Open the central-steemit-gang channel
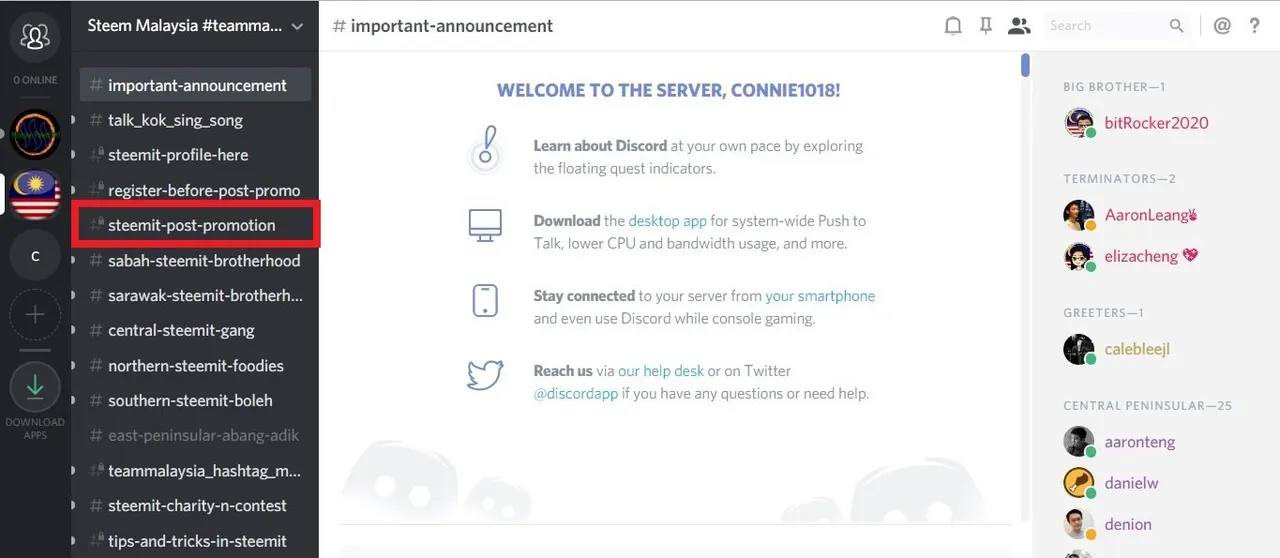Viewport: 1280px width, 558px height. coord(196,330)
